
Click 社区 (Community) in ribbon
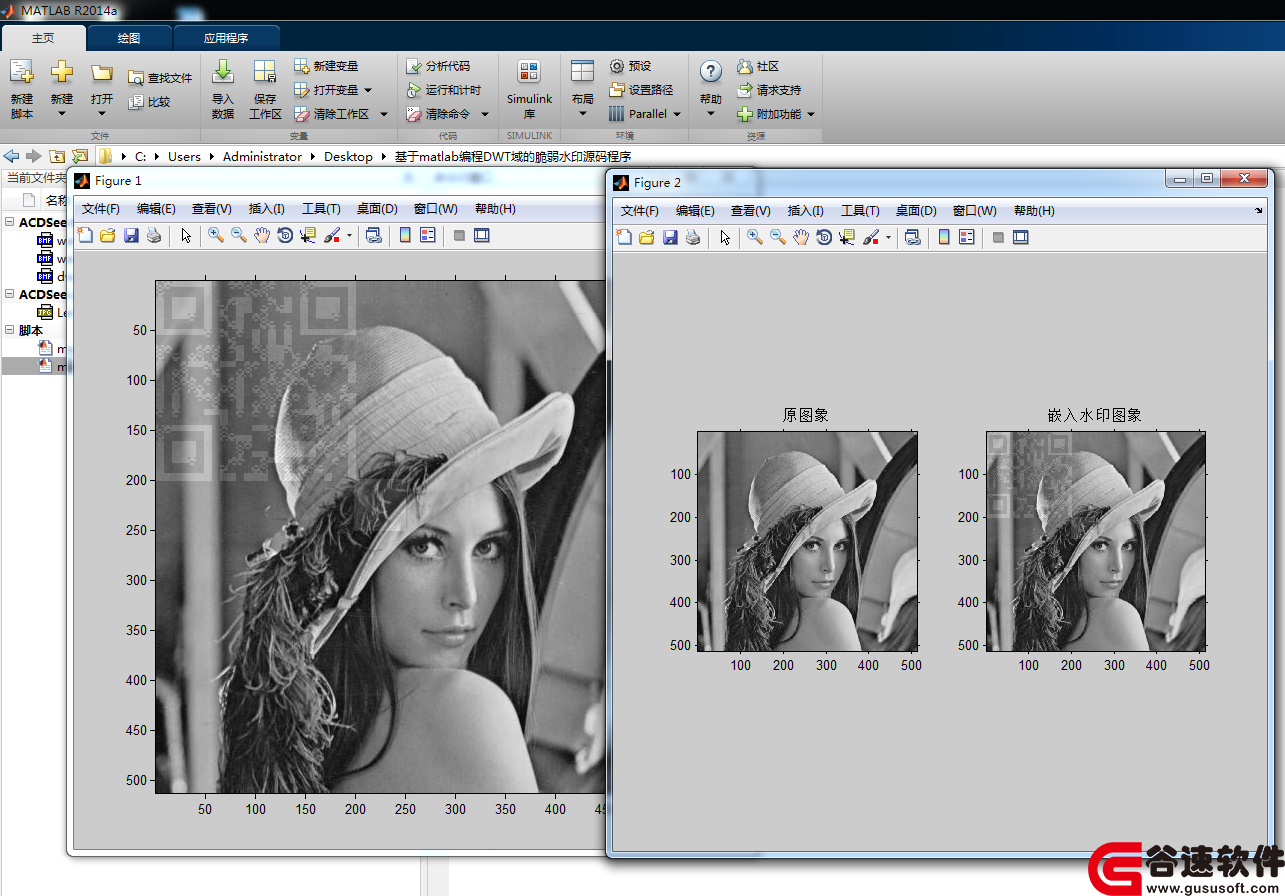(757, 66)
